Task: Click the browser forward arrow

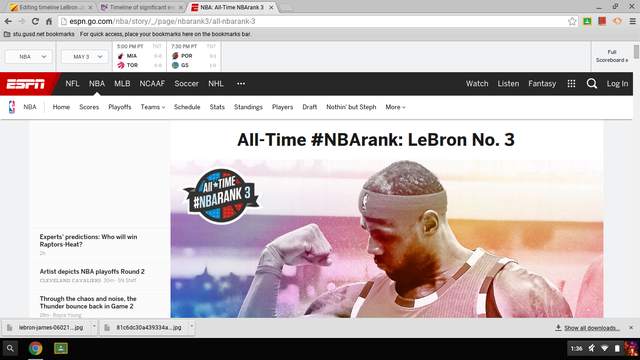Action: pyautogui.click(x=22, y=21)
